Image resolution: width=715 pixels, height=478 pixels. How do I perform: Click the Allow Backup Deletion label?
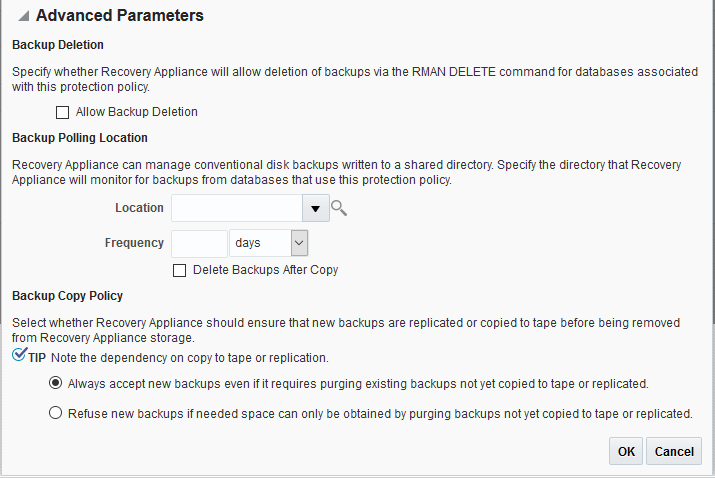138,112
